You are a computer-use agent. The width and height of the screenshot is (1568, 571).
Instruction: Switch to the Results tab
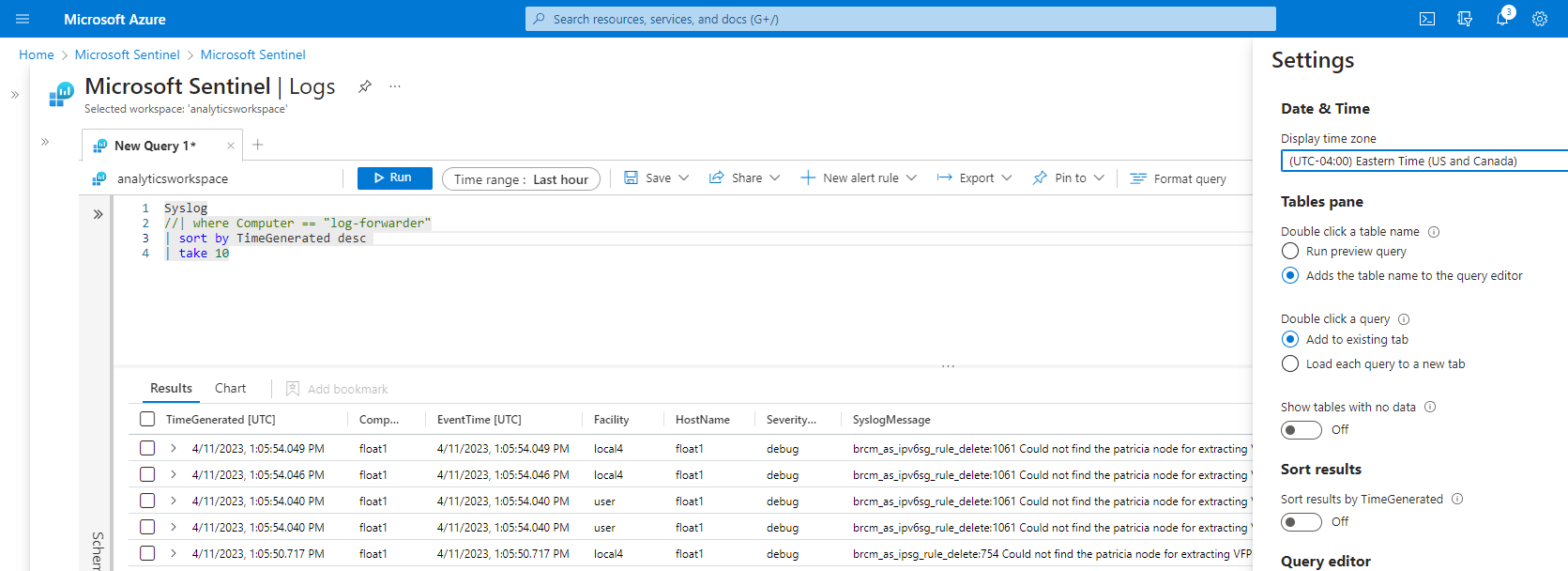pyautogui.click(x=171, y=388)
